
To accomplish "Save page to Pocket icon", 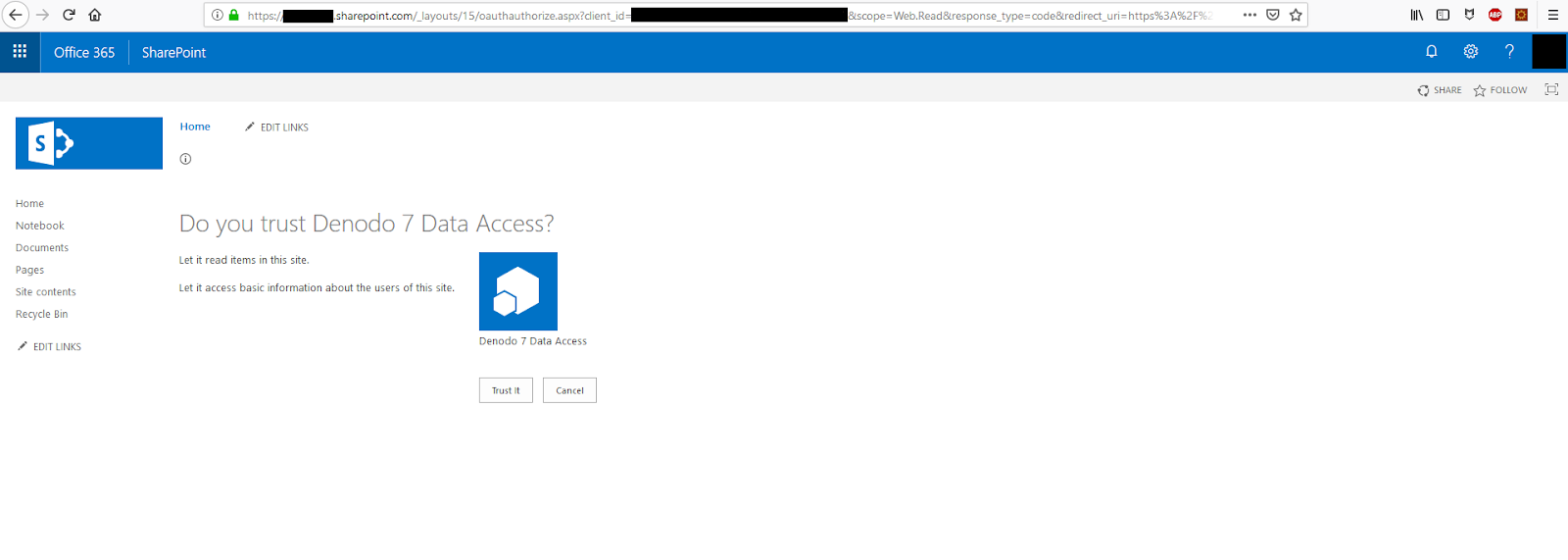I will [x=1273, y=15].
